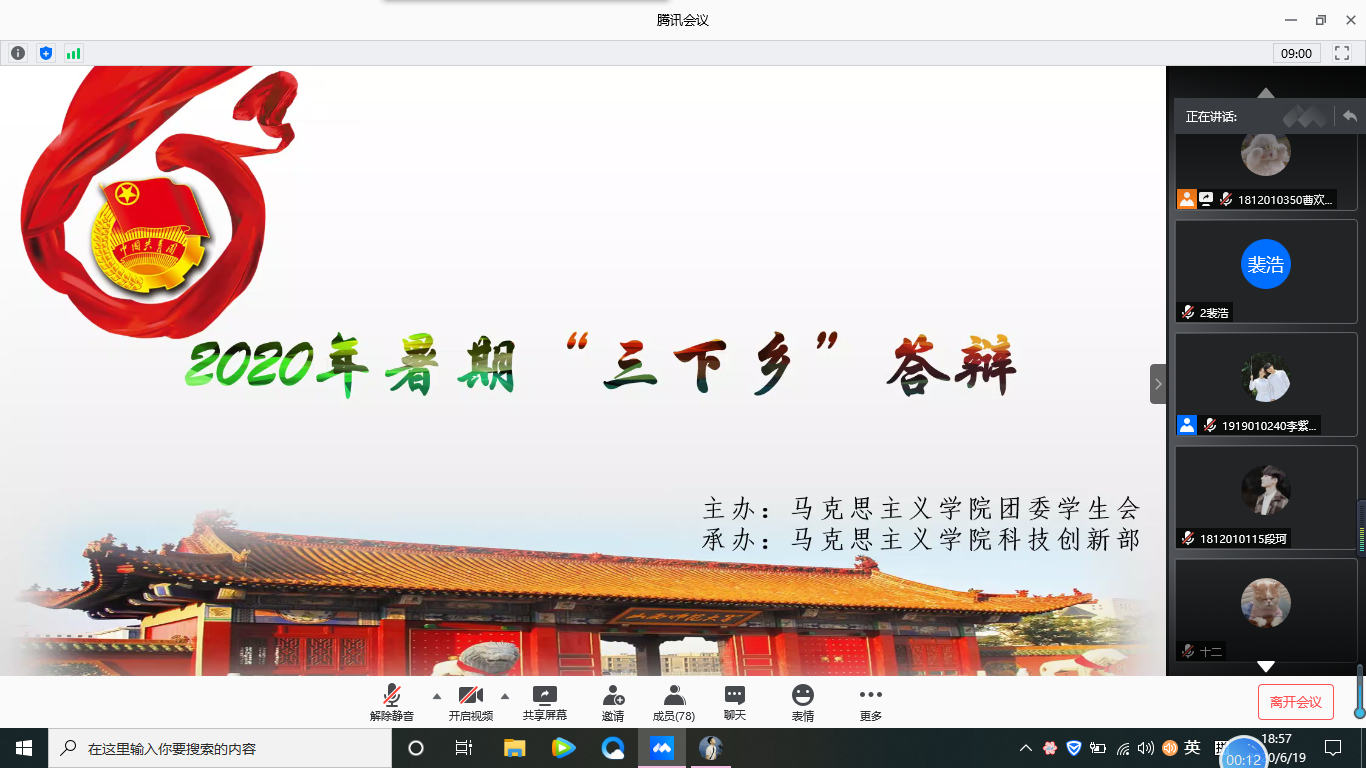Click the 09:00 meeting timer button
Viewport: 1366px width, 768px height.
click(1296, 53)
